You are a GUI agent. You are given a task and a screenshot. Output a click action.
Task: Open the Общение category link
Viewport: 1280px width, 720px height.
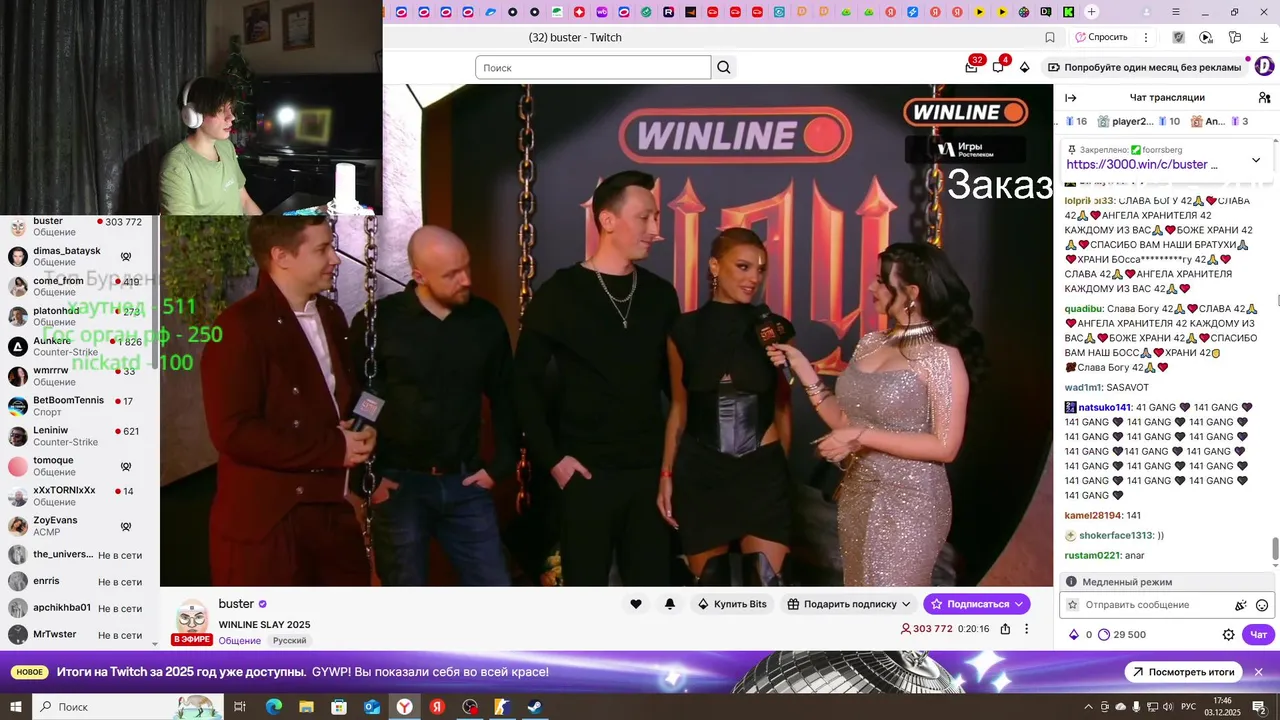coord(239,640)
